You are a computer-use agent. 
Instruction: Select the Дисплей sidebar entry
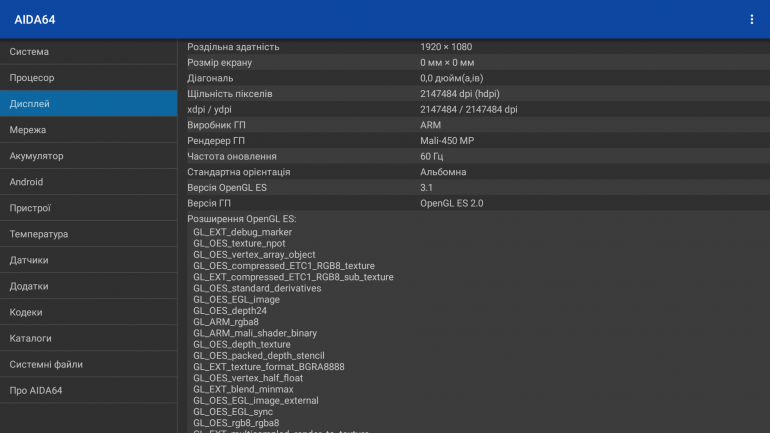[88, 103]
